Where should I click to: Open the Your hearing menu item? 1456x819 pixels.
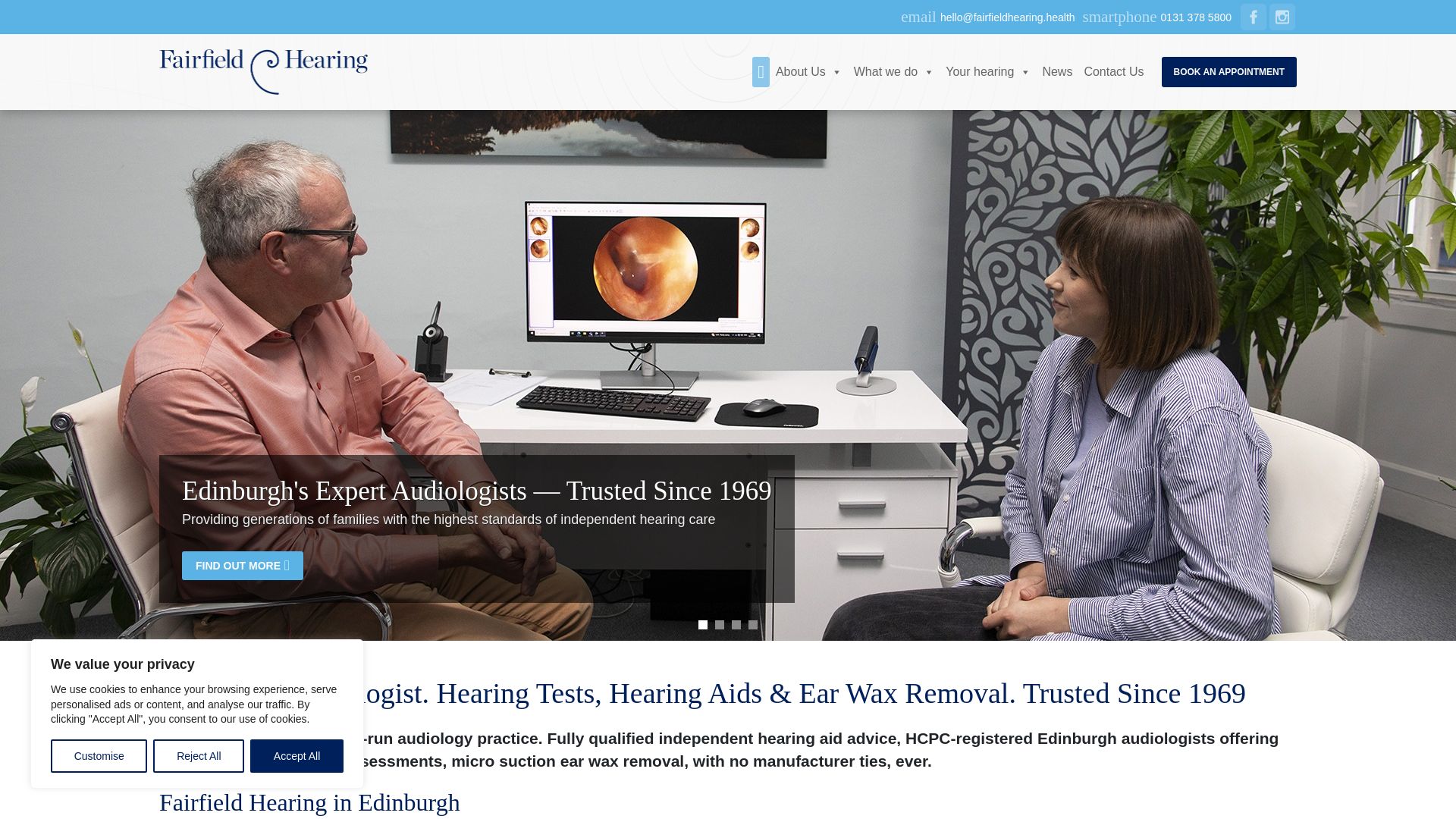tap(979, 72)
